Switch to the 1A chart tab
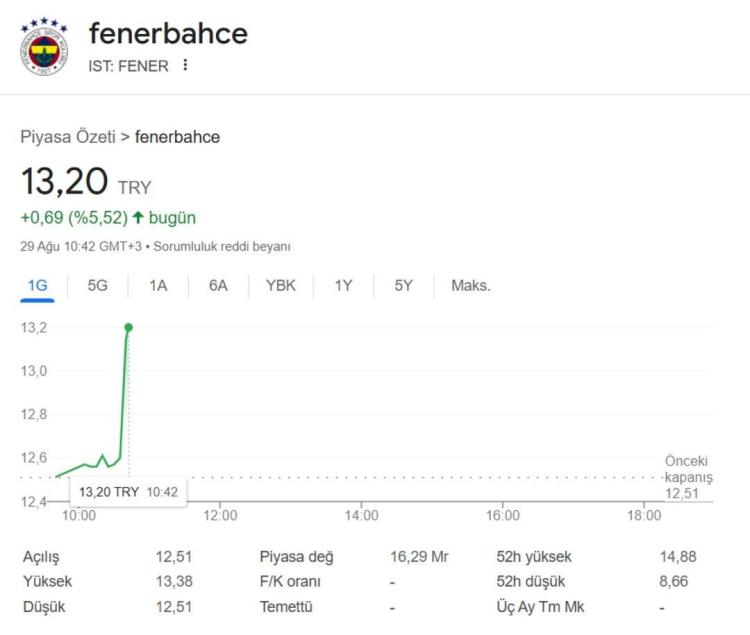This screenshot has width=750, height=635. 158,286
